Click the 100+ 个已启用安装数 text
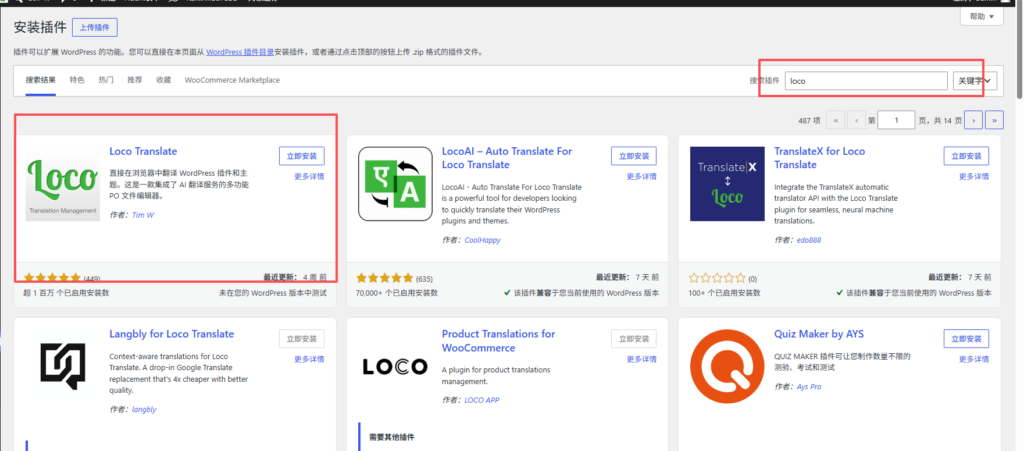Viewport: 1024px width, 451px height. coord(724,293)
